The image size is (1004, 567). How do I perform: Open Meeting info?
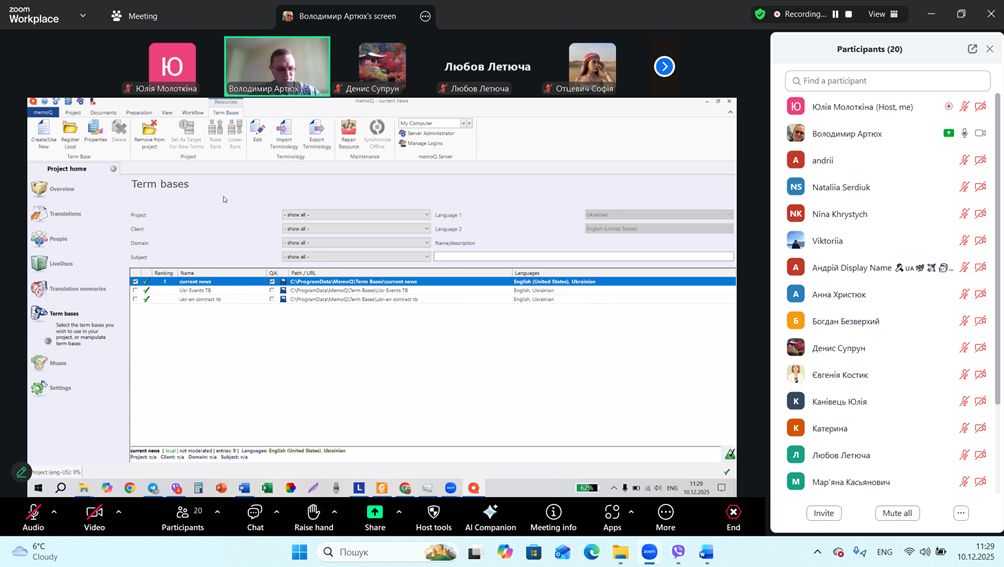click(553, 512)
